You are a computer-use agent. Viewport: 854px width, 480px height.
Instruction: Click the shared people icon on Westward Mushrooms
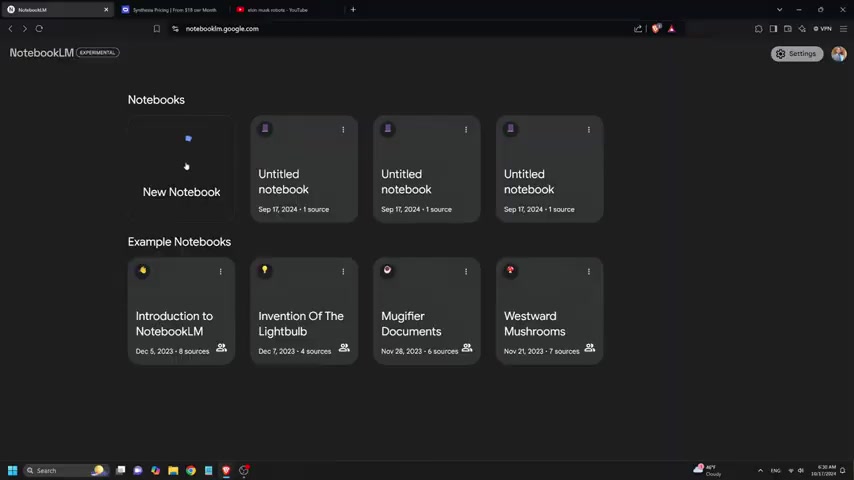(x=590, y=348)
